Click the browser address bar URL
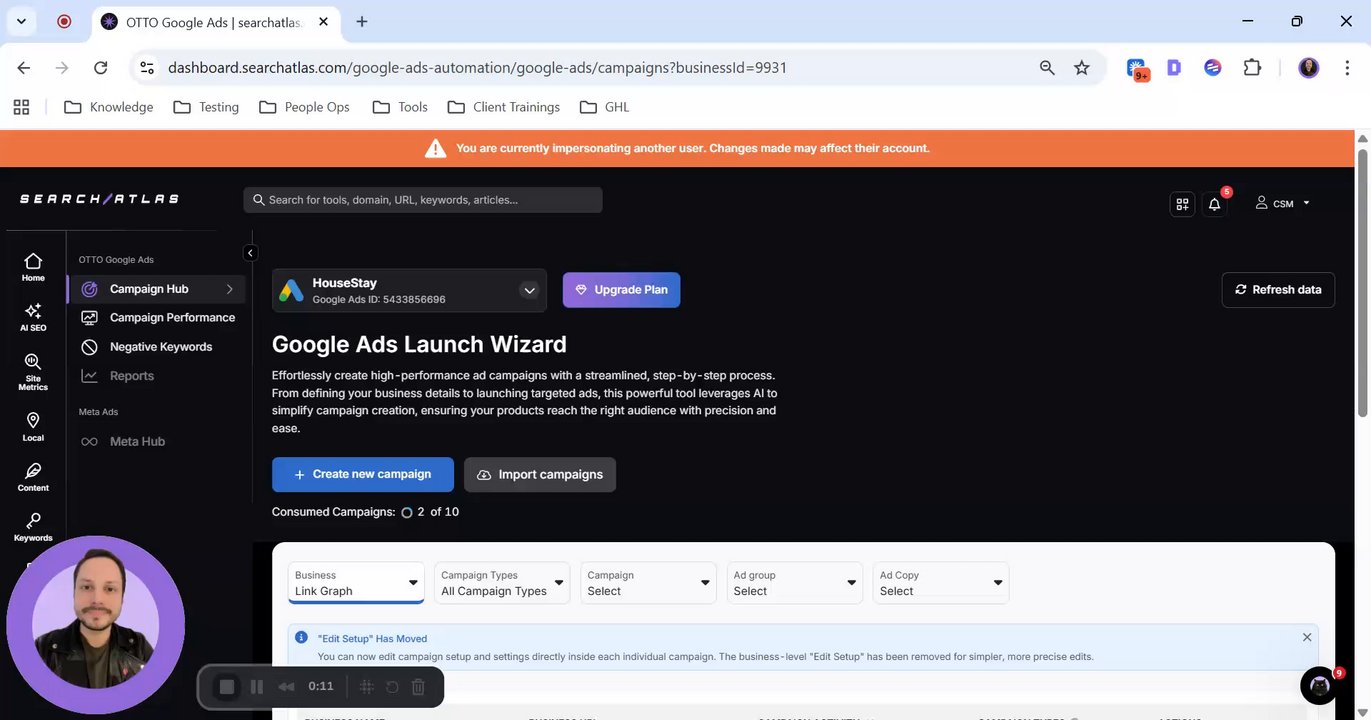Screen dimensions: 1371x720 477,68
